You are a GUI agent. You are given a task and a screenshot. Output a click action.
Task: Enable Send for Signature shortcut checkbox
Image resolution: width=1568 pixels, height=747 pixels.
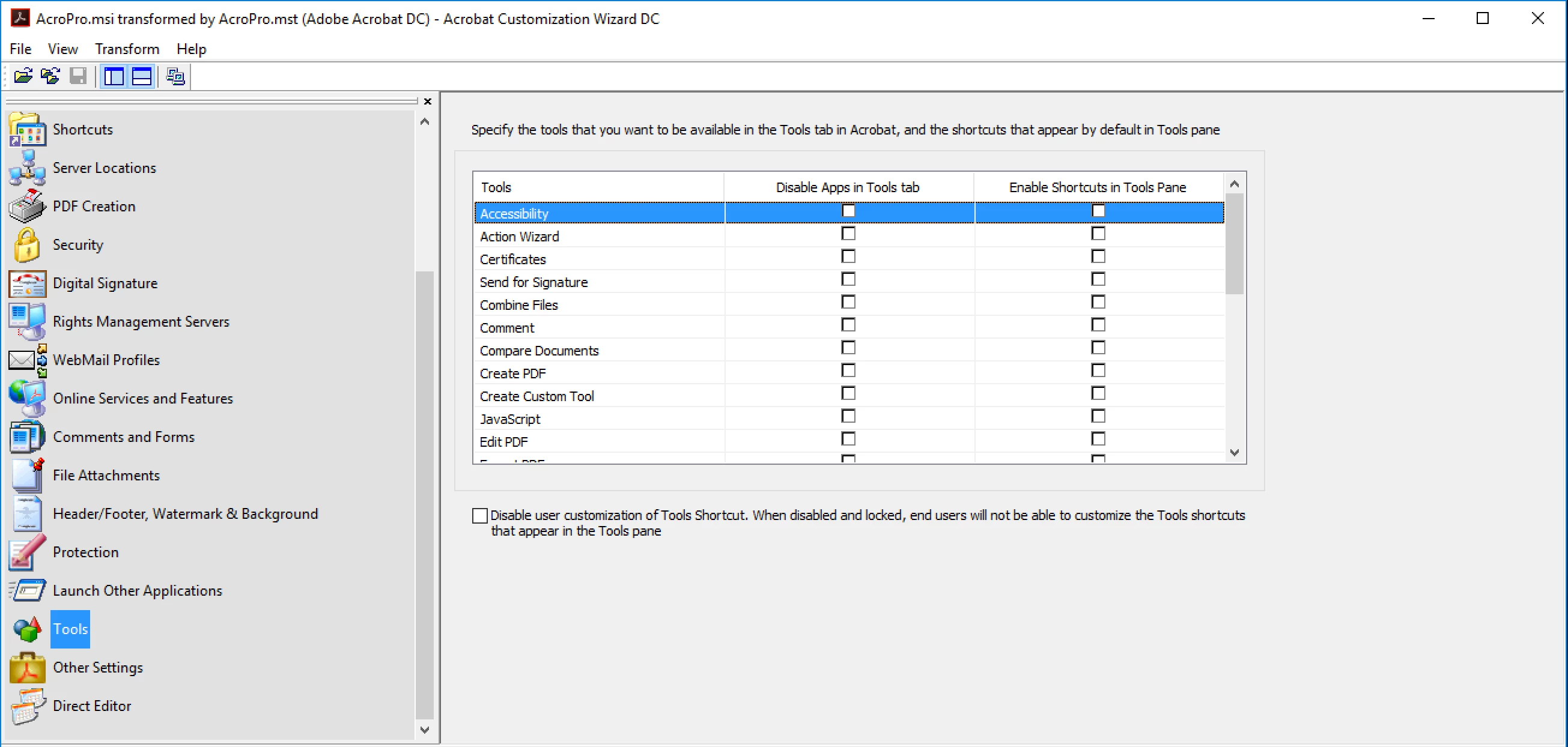tap(1098, 279)
